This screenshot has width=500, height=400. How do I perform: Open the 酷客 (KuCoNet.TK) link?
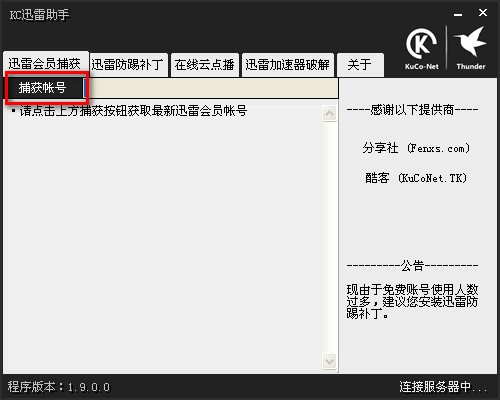[416, 178]
